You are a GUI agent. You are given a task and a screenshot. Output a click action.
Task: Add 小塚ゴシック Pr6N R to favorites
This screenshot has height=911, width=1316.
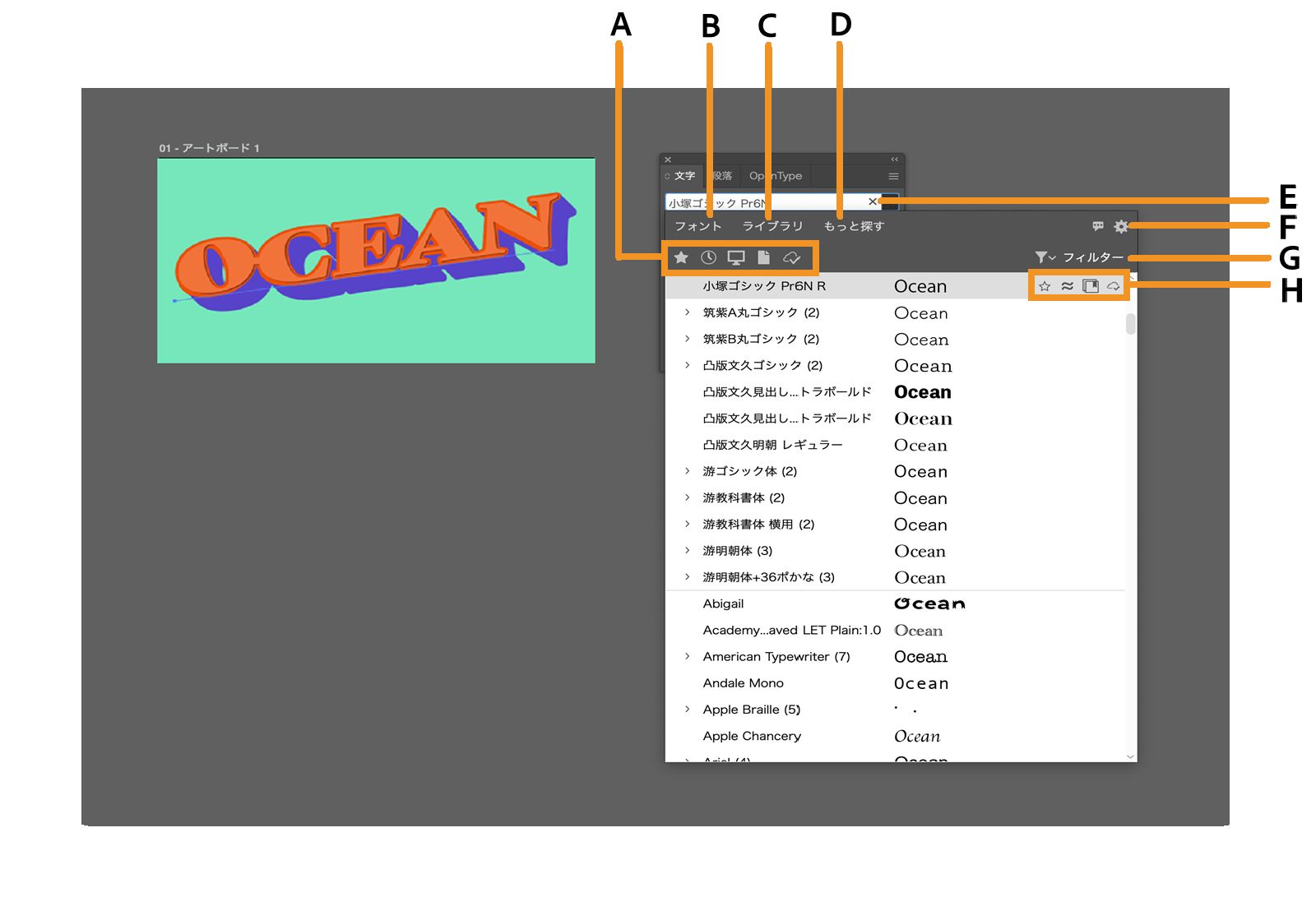[x=1045, y=286]
